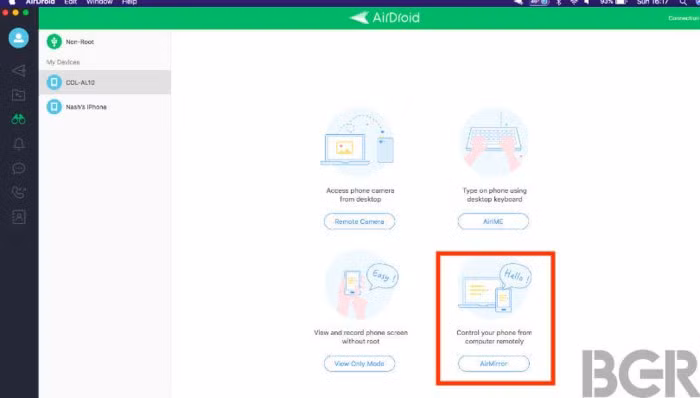Click the AirDroid logo in header

[384, 17]
